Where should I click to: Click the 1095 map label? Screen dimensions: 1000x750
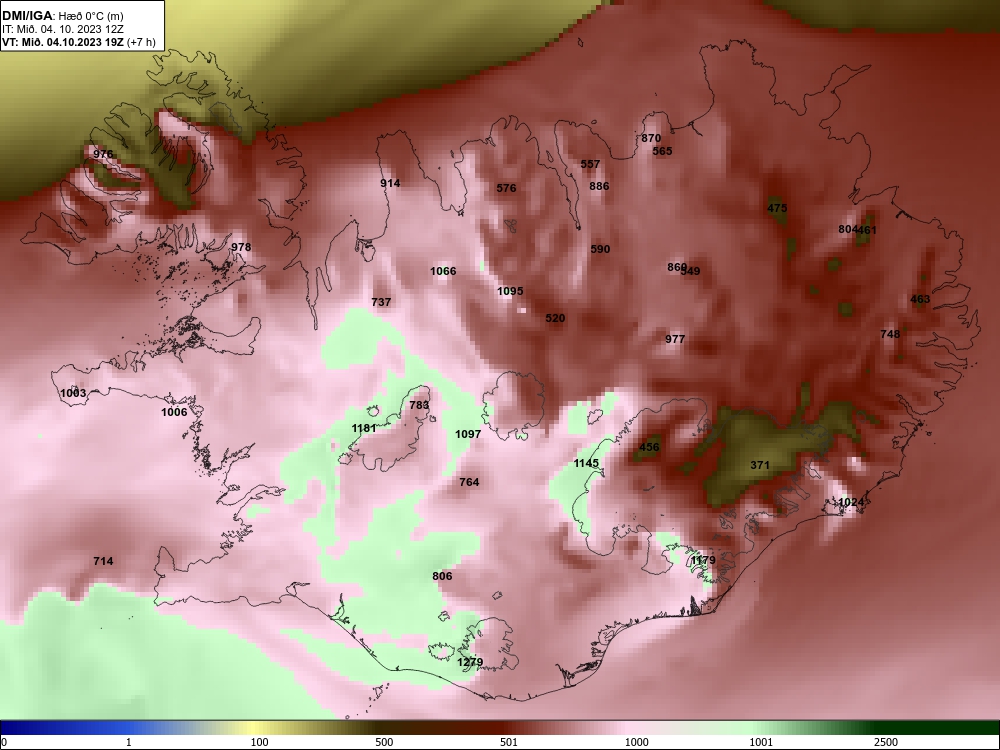[510, 291]
